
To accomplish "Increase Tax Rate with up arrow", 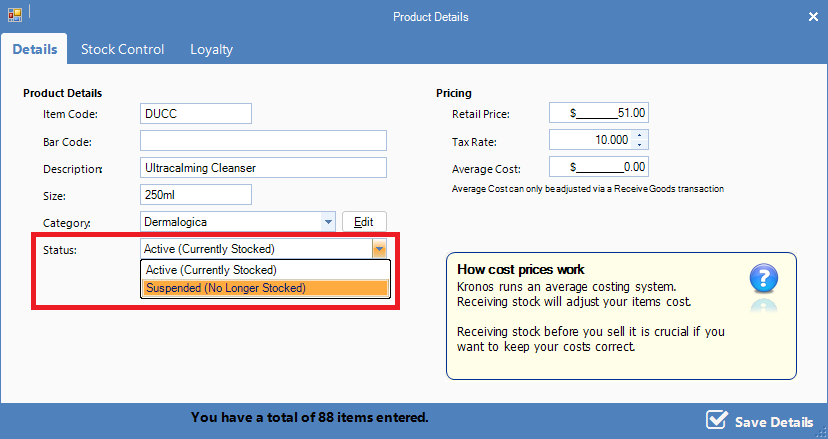I will pyautogui.click(x=640, y=135).
